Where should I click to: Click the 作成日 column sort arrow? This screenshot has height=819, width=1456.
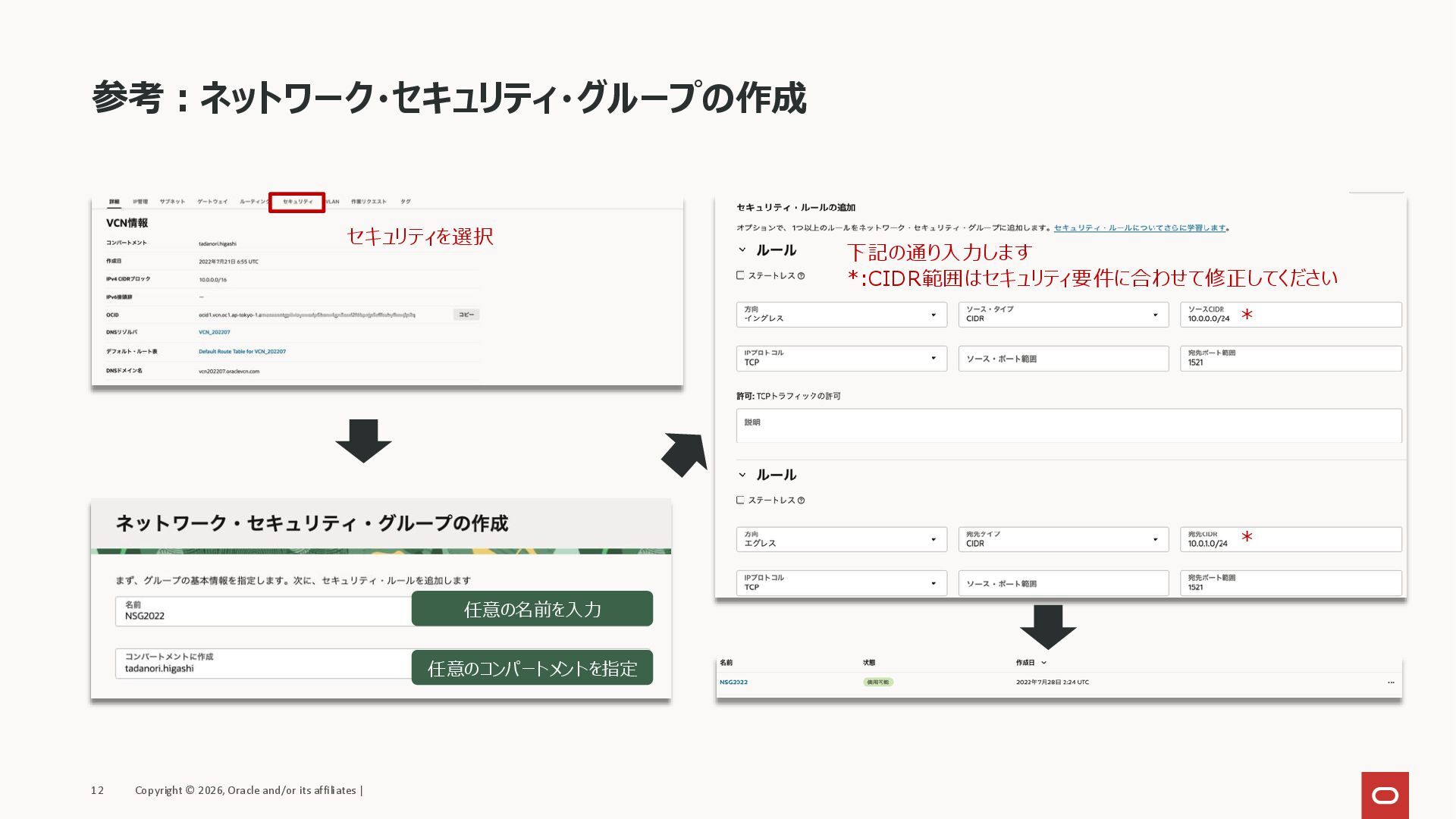(1044, 663)
